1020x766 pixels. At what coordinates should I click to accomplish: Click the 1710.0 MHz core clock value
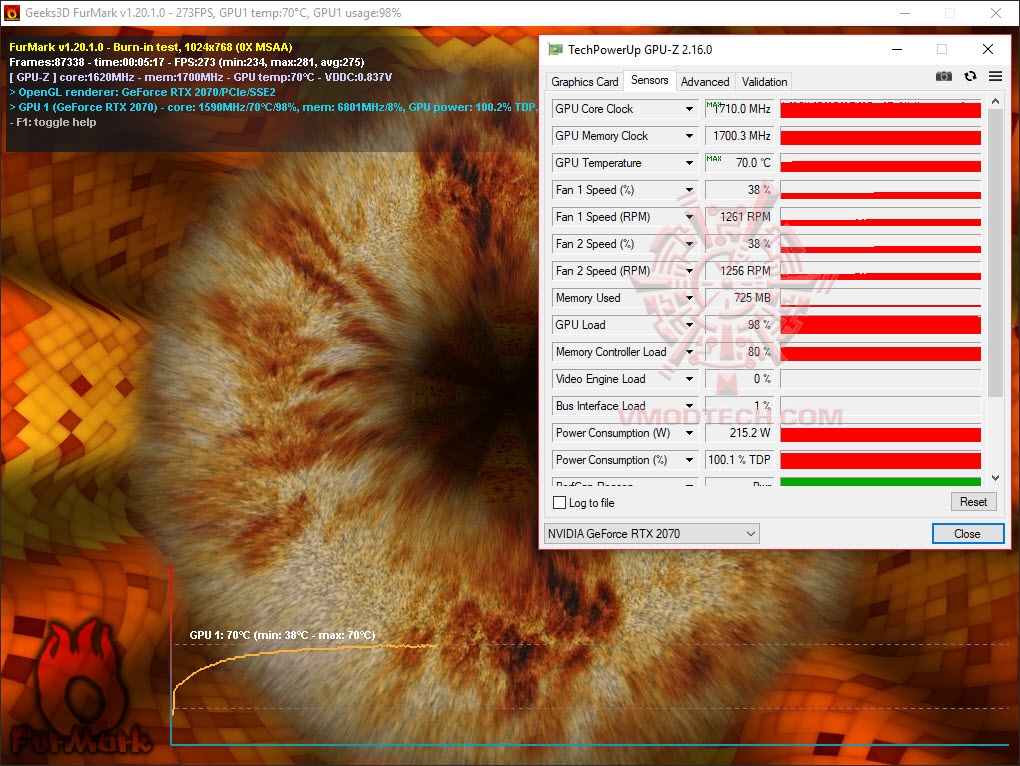click(x=740, y=109)
